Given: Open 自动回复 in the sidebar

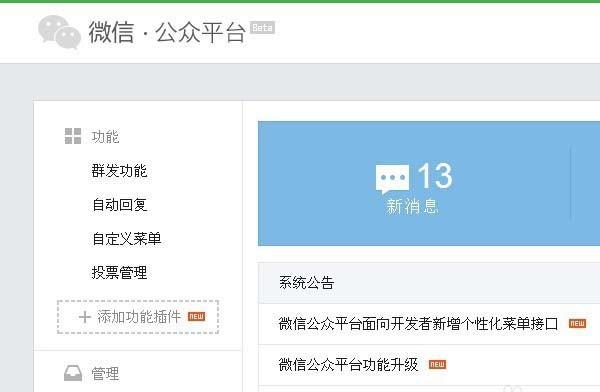Looking at the screenshot, I should tap(119, 204).
